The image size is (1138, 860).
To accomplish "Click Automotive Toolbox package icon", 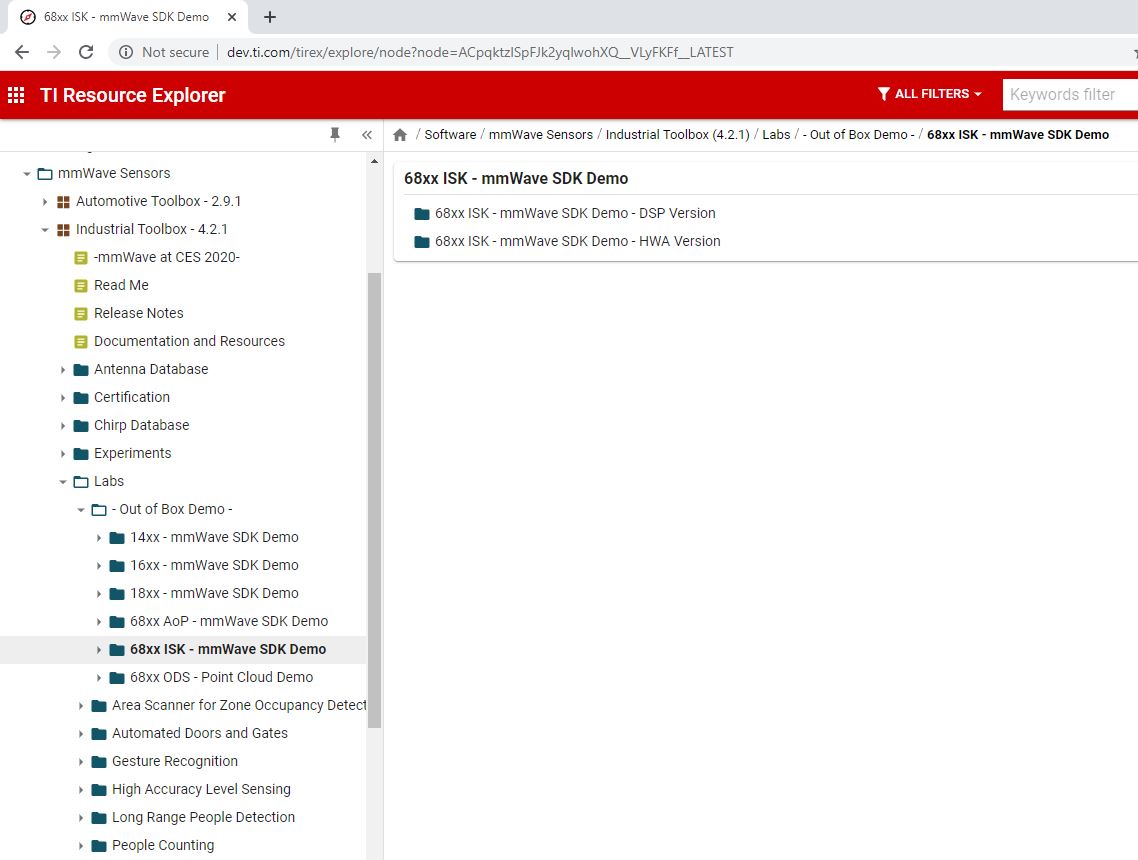I will pos(63,202).
